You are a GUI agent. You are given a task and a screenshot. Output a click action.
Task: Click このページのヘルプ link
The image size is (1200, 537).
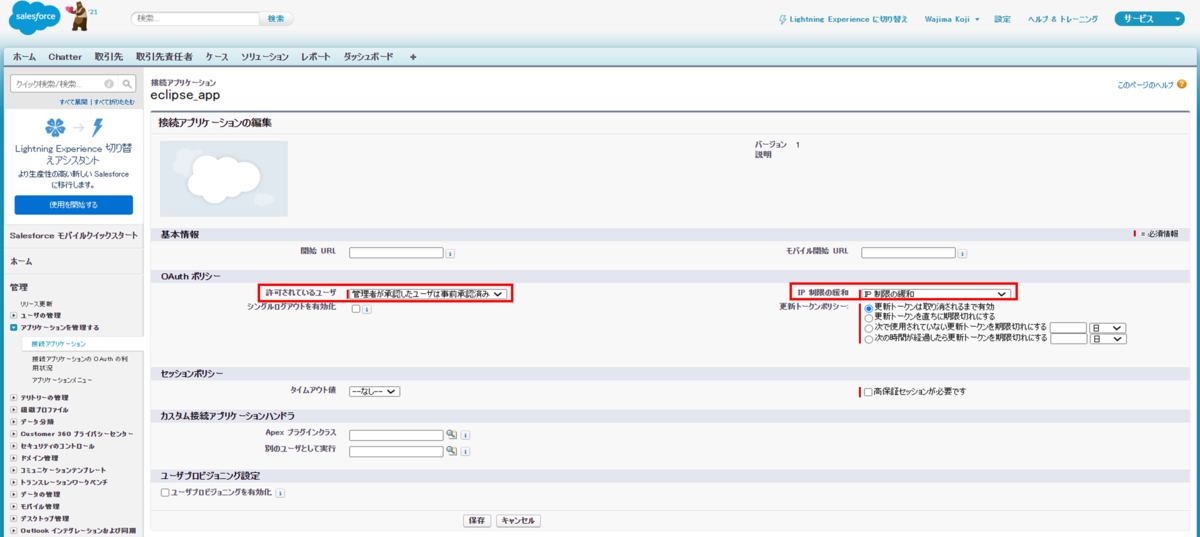(x=1146, y=85)
